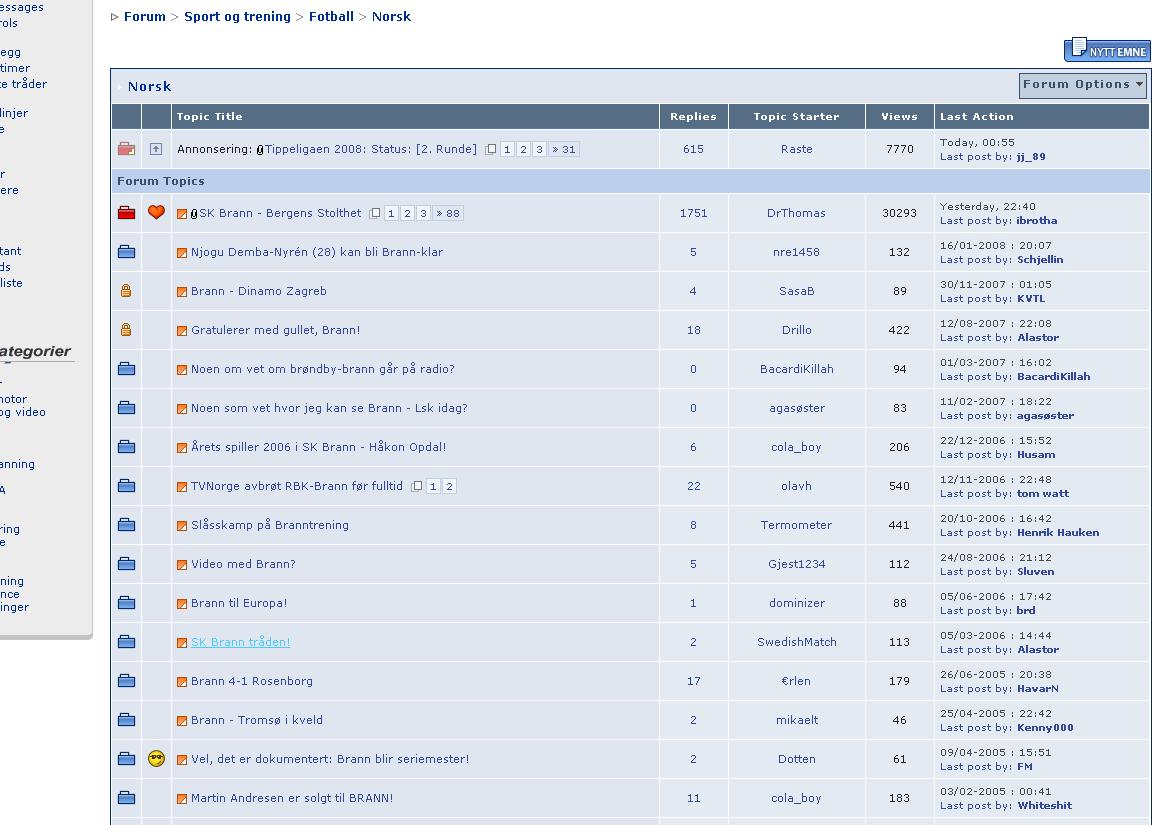Click the Topic Starter column header

tap(796, 116)
